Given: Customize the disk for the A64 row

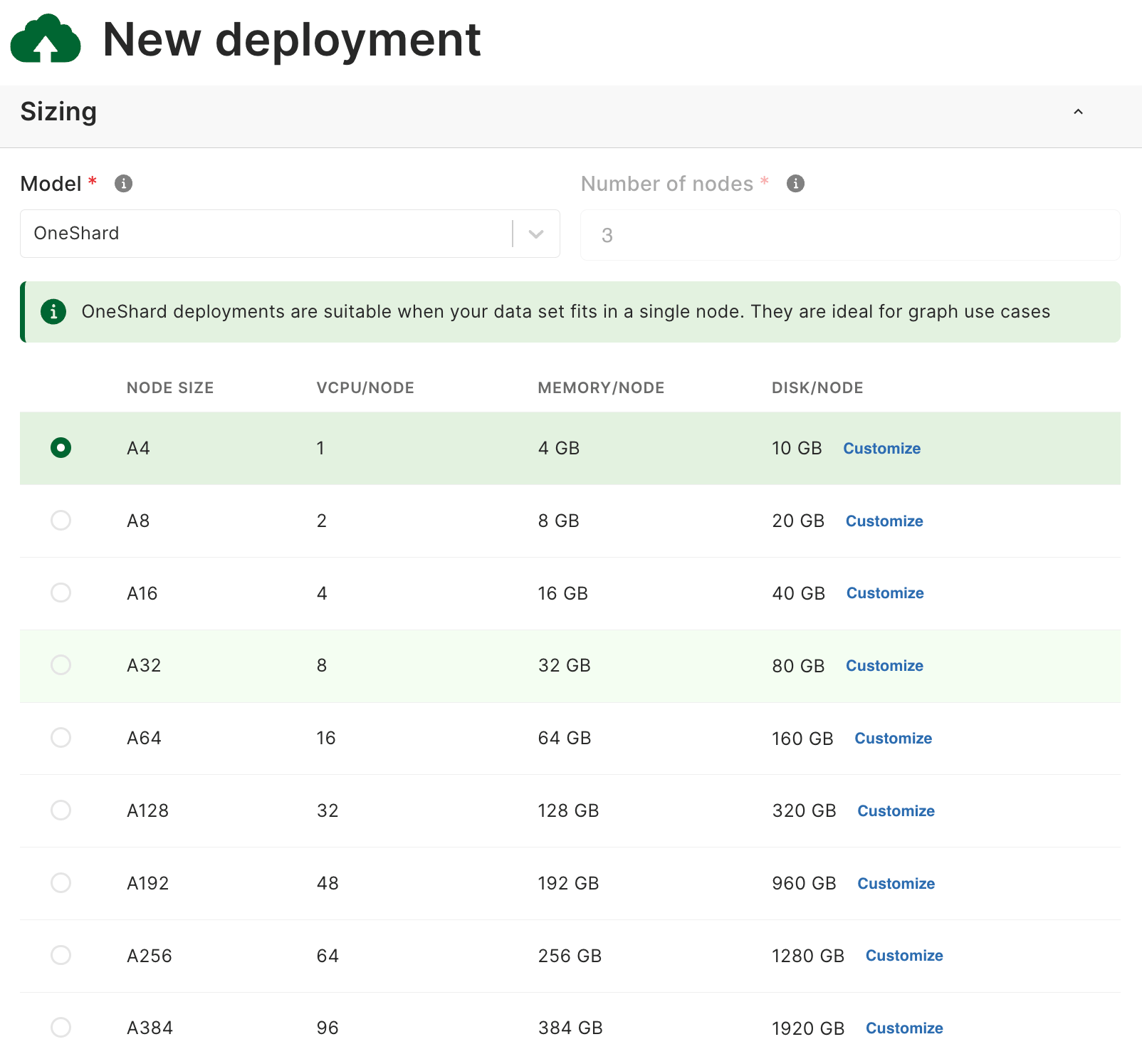Looking at the screenshot, I should (894, 739).
